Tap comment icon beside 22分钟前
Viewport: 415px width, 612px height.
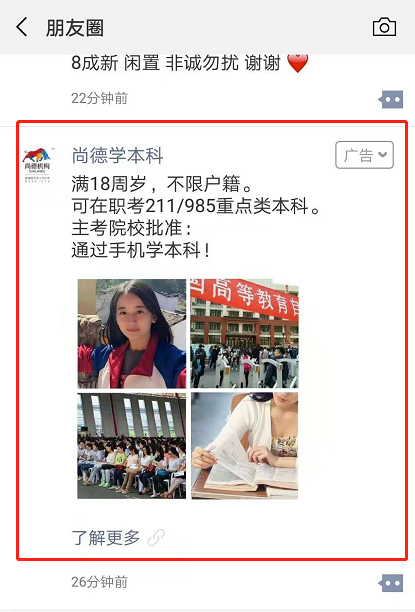390,100
